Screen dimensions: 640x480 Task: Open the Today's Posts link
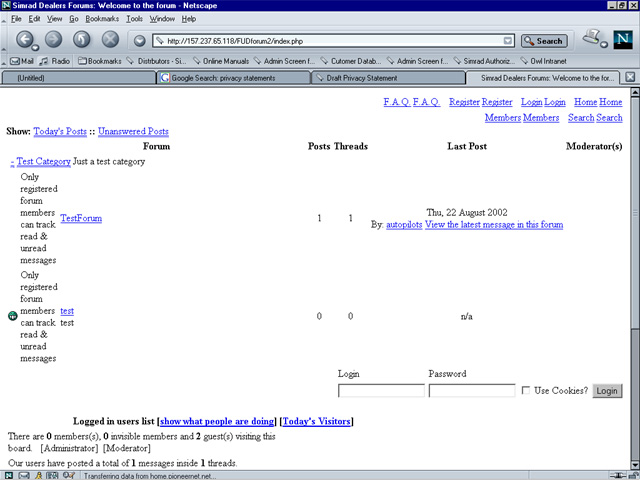60,131
